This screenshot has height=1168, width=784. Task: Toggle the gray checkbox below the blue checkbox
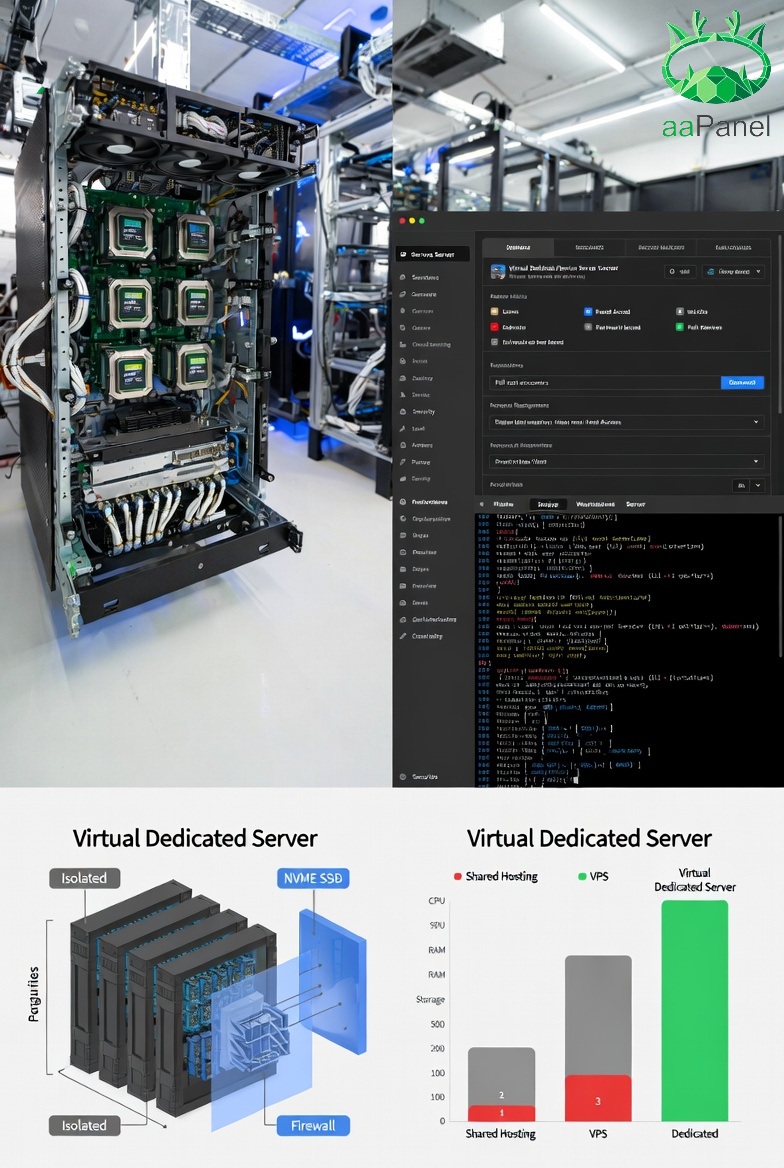588,327
